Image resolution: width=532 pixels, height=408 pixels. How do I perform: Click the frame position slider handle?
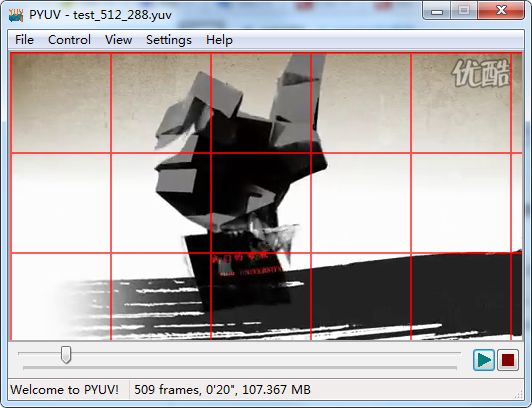[x=66, y=355]
